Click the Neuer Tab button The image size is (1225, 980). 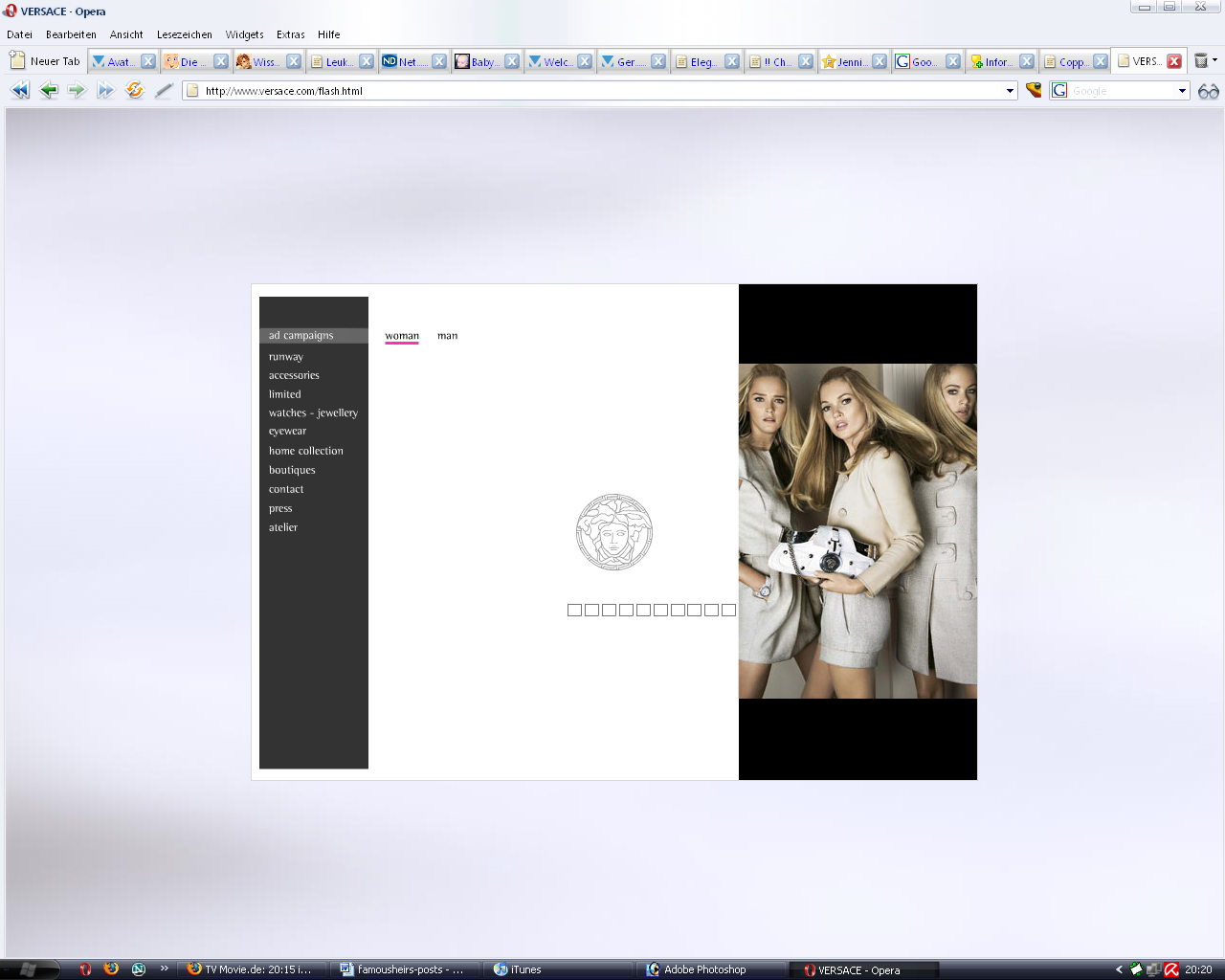click(45, 61)
